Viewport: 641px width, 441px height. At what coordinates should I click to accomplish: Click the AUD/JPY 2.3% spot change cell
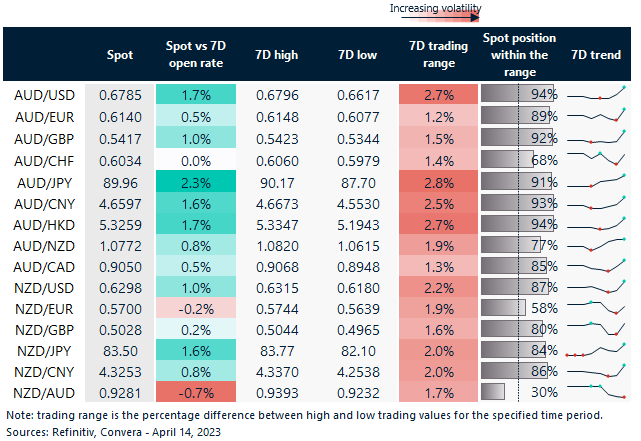click(x=194, y=182)
